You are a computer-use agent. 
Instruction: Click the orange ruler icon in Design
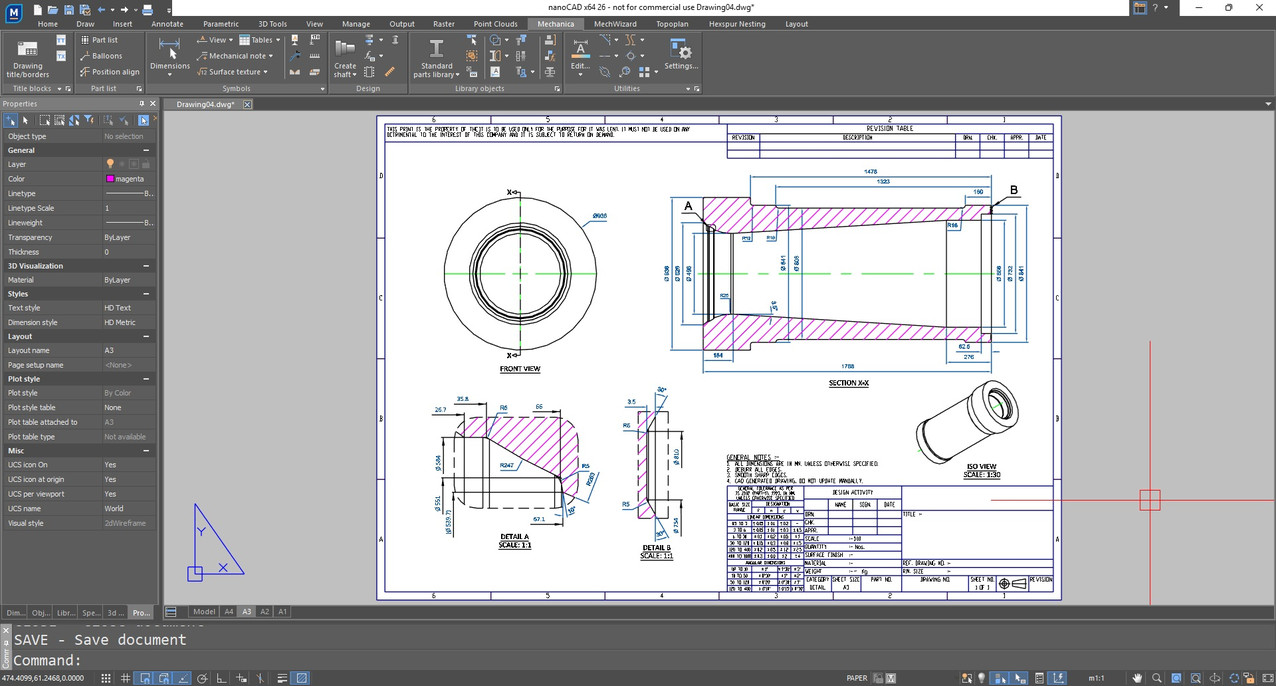(x=390, y=72)
